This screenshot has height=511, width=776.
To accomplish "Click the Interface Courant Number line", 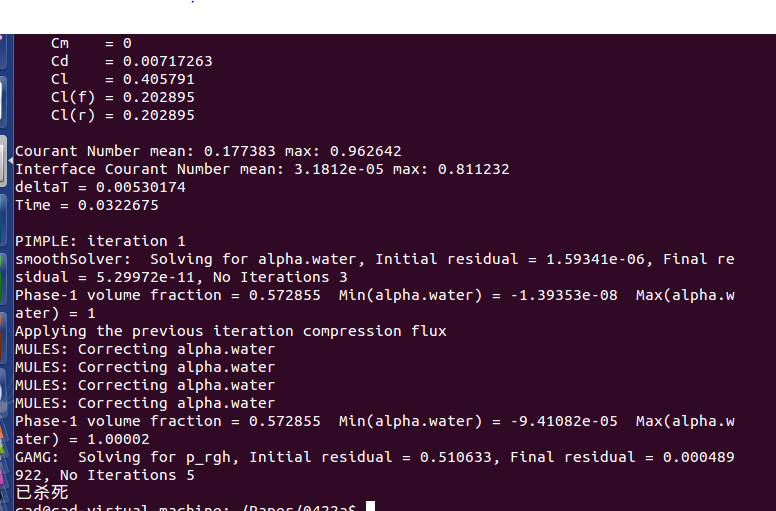I will [x=262, y=169].
